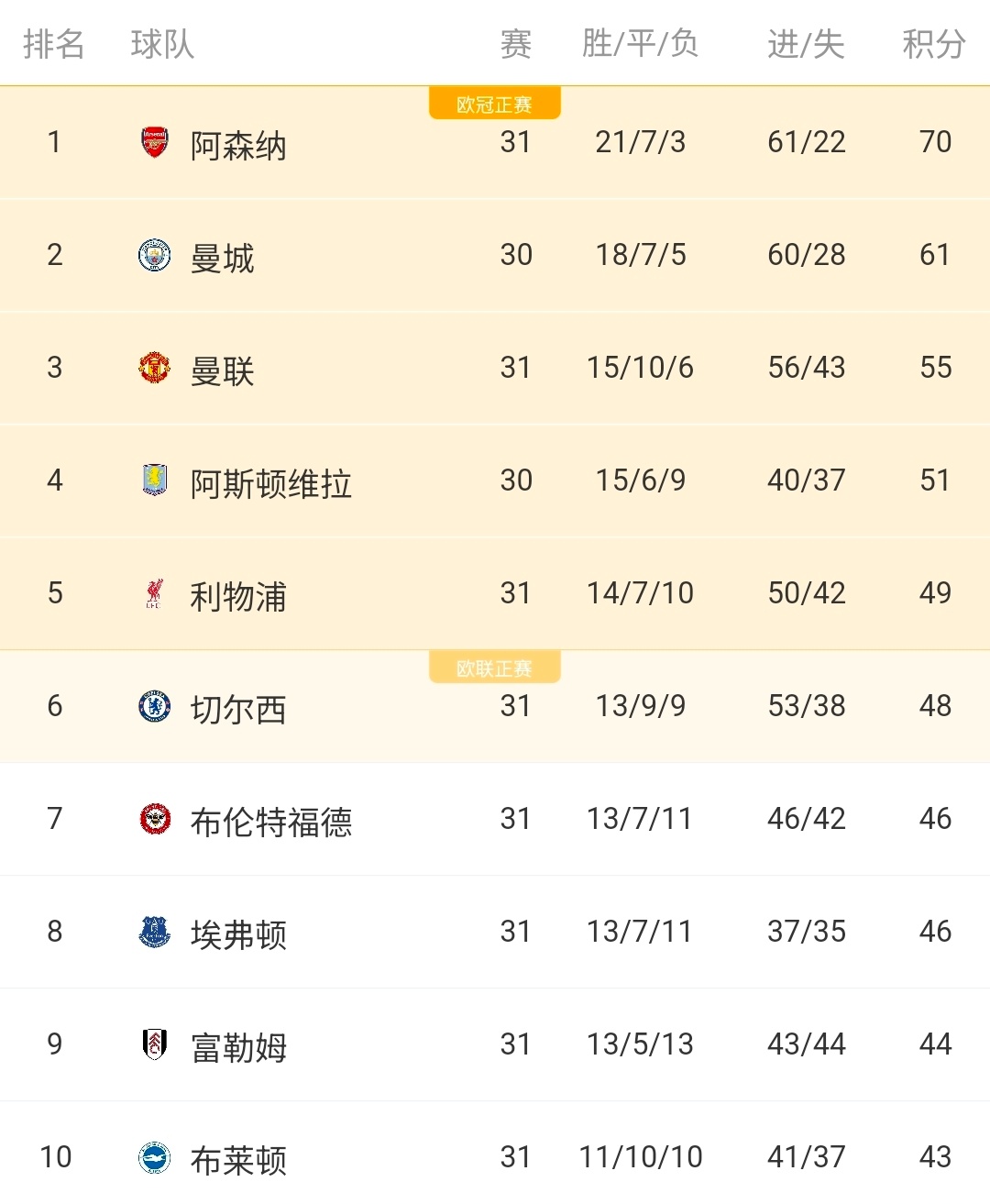This screenshot has width=990, height=1204.
Task: Click the Arsenal team crest icon
Action: click(x=154, y=142)
